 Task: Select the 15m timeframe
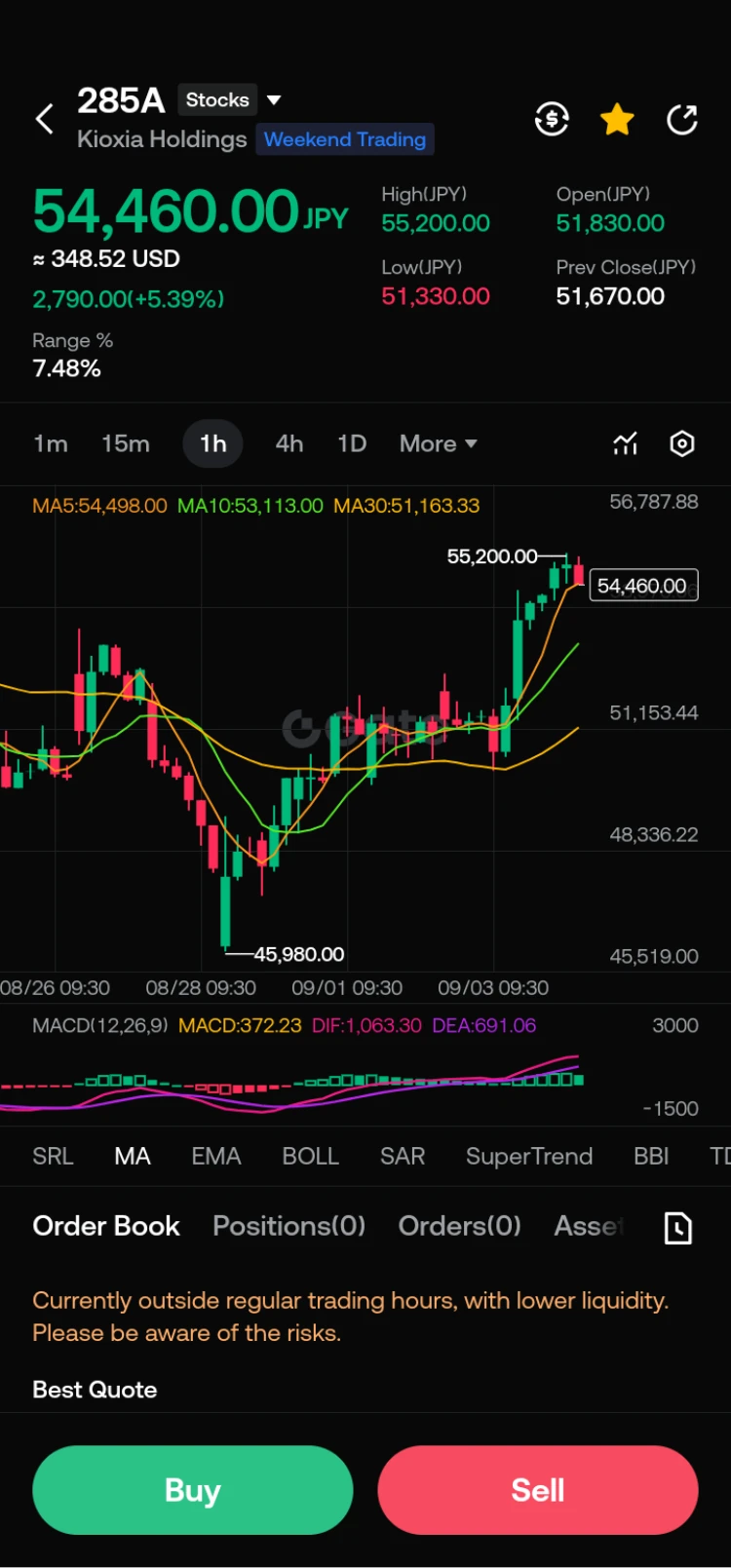pos(126,443)
